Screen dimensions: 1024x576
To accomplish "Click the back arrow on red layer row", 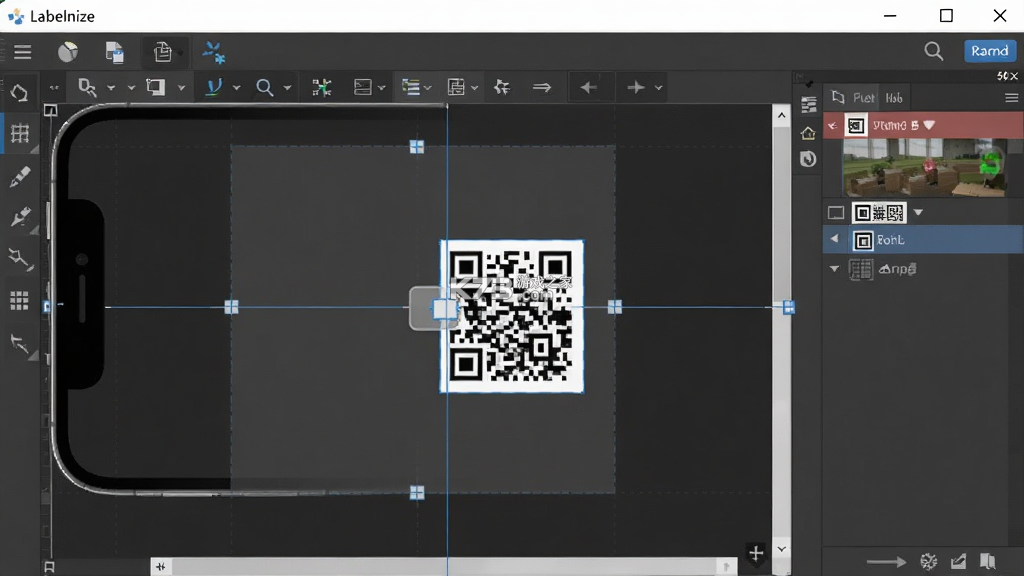I will click(833, 125).
